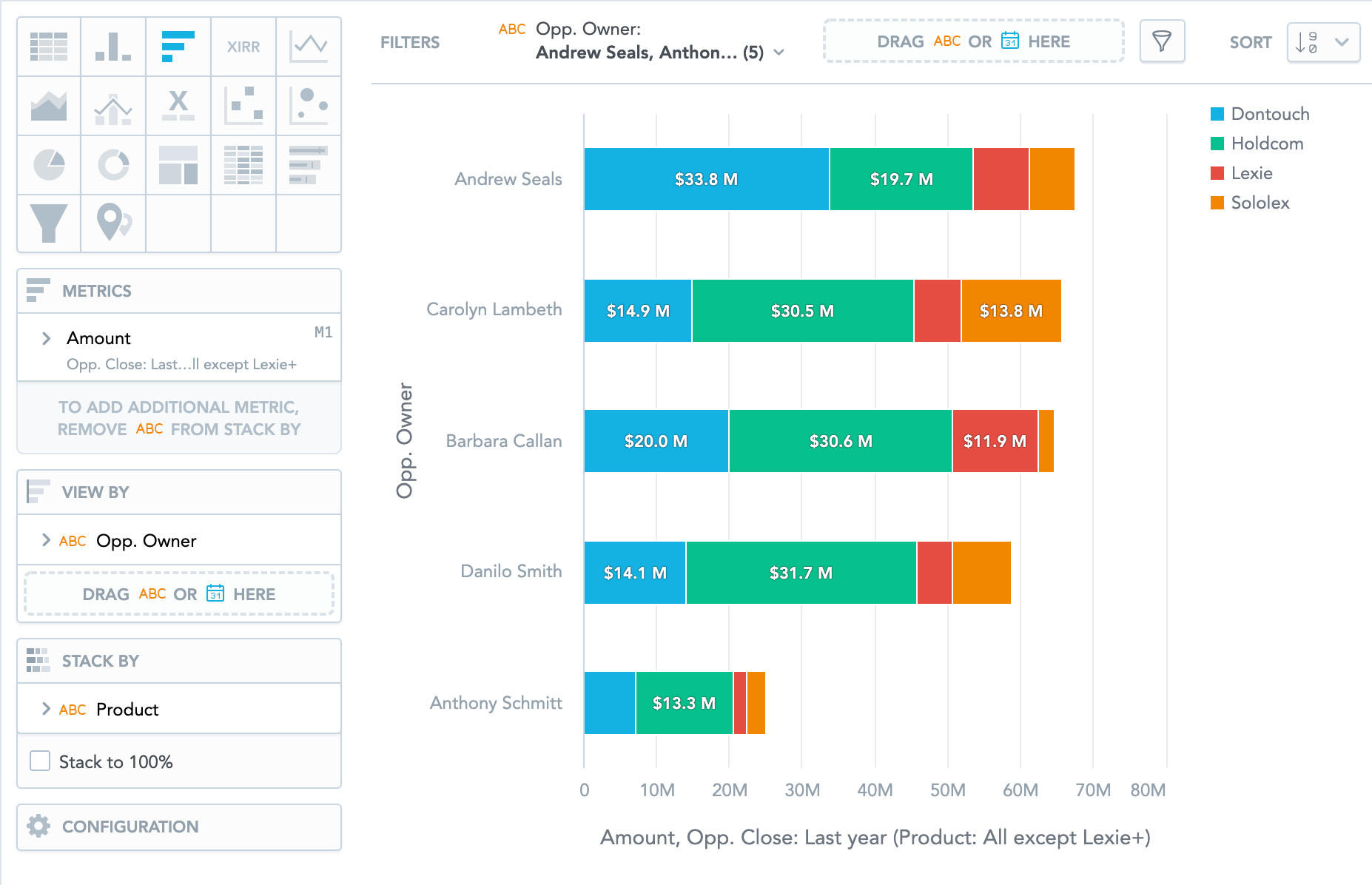Select the Treemap visualization icon

(178, 165)
